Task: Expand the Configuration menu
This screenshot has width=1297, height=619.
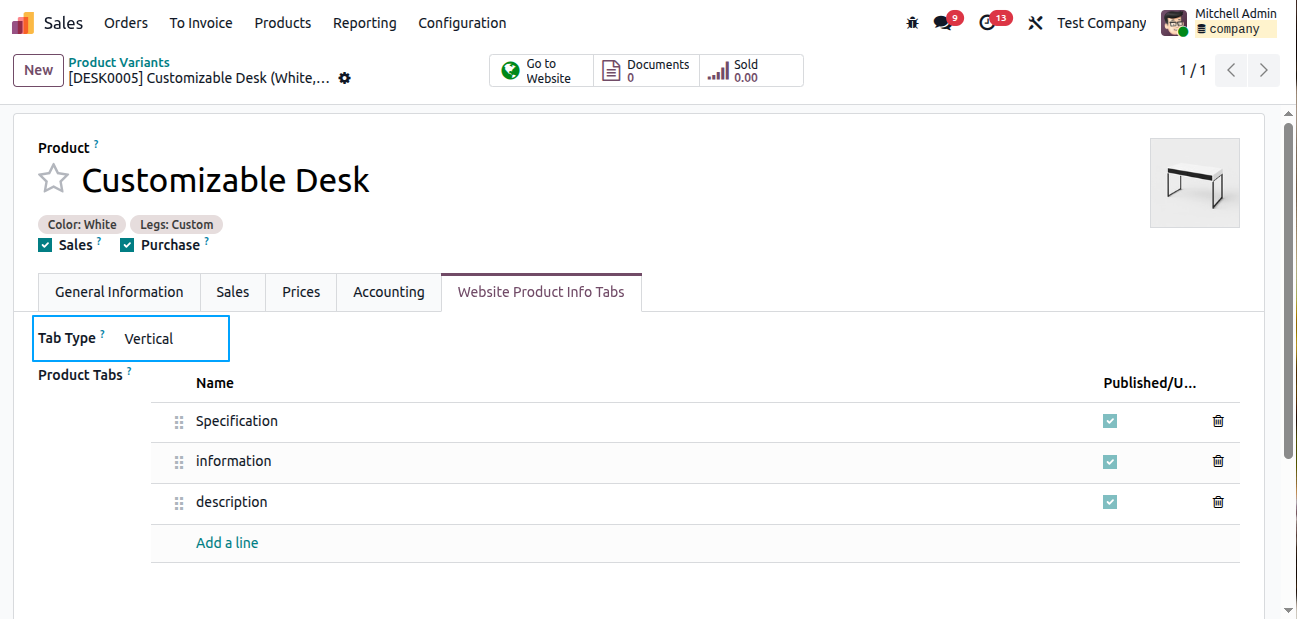Action: pos(462,23)
